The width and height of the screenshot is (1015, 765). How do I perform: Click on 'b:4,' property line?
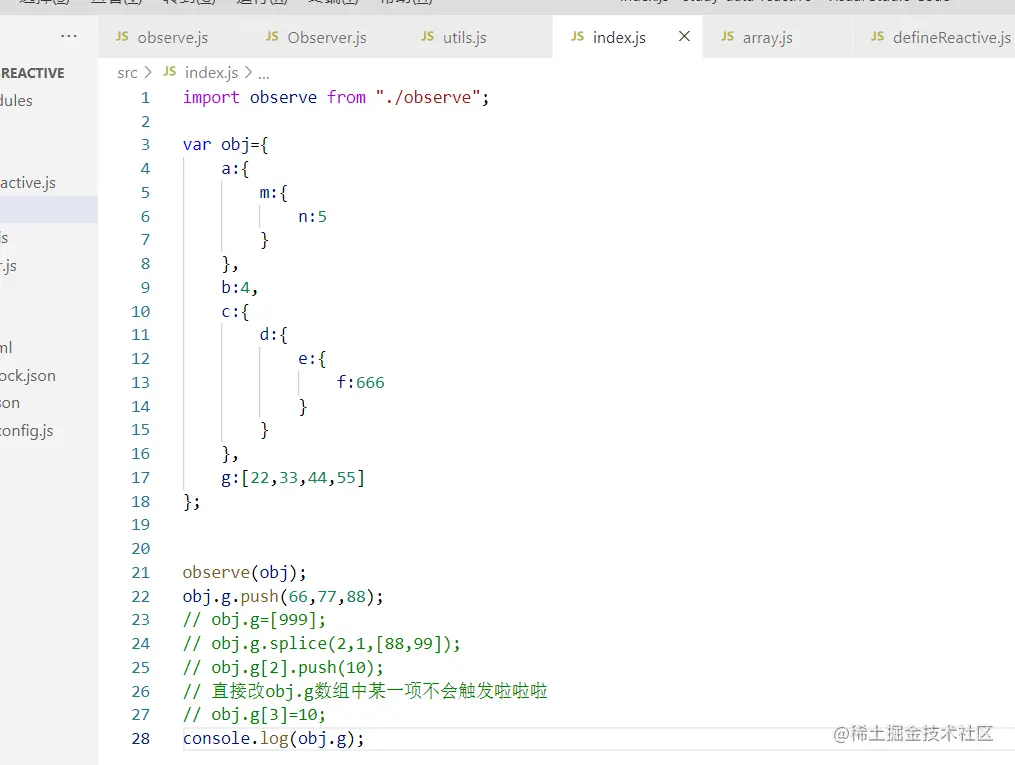[x=240, y=287]
